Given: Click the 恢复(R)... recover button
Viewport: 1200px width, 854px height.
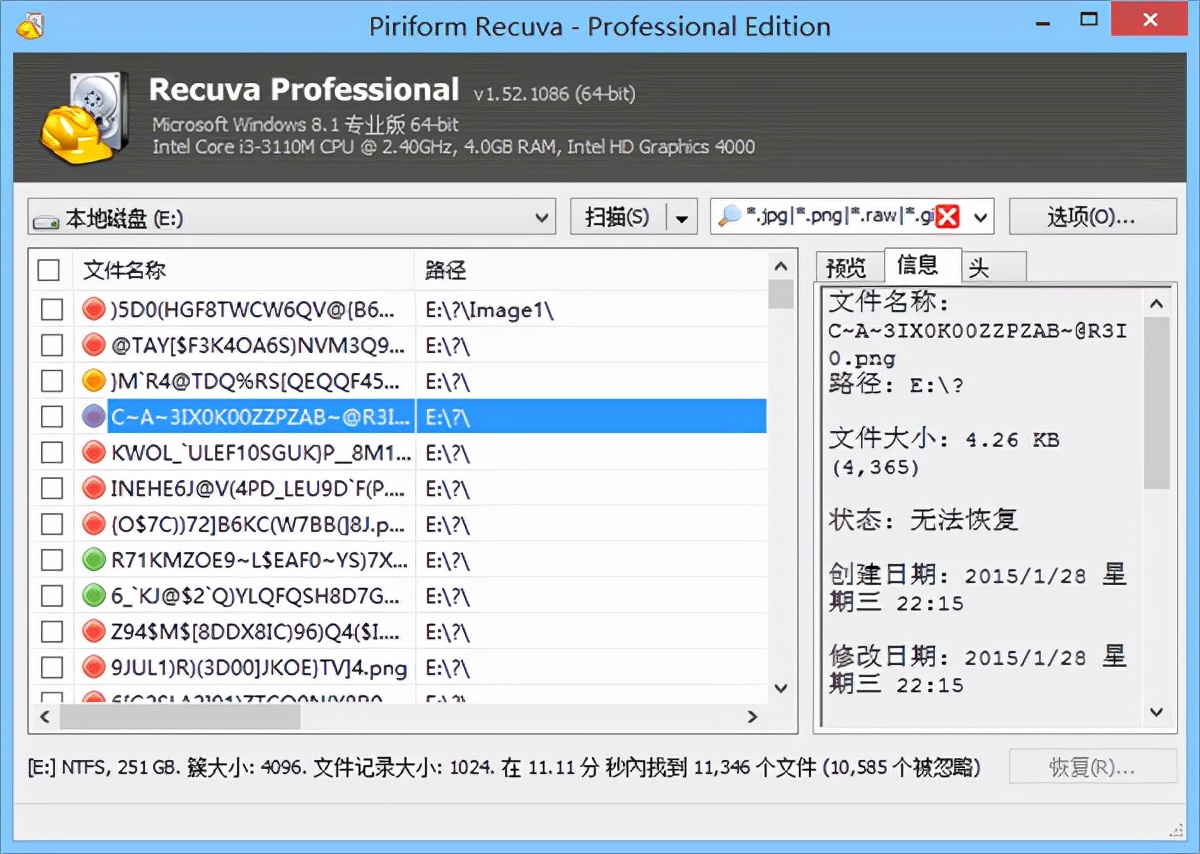Looking at the screenshot, I should point(1092,767).
